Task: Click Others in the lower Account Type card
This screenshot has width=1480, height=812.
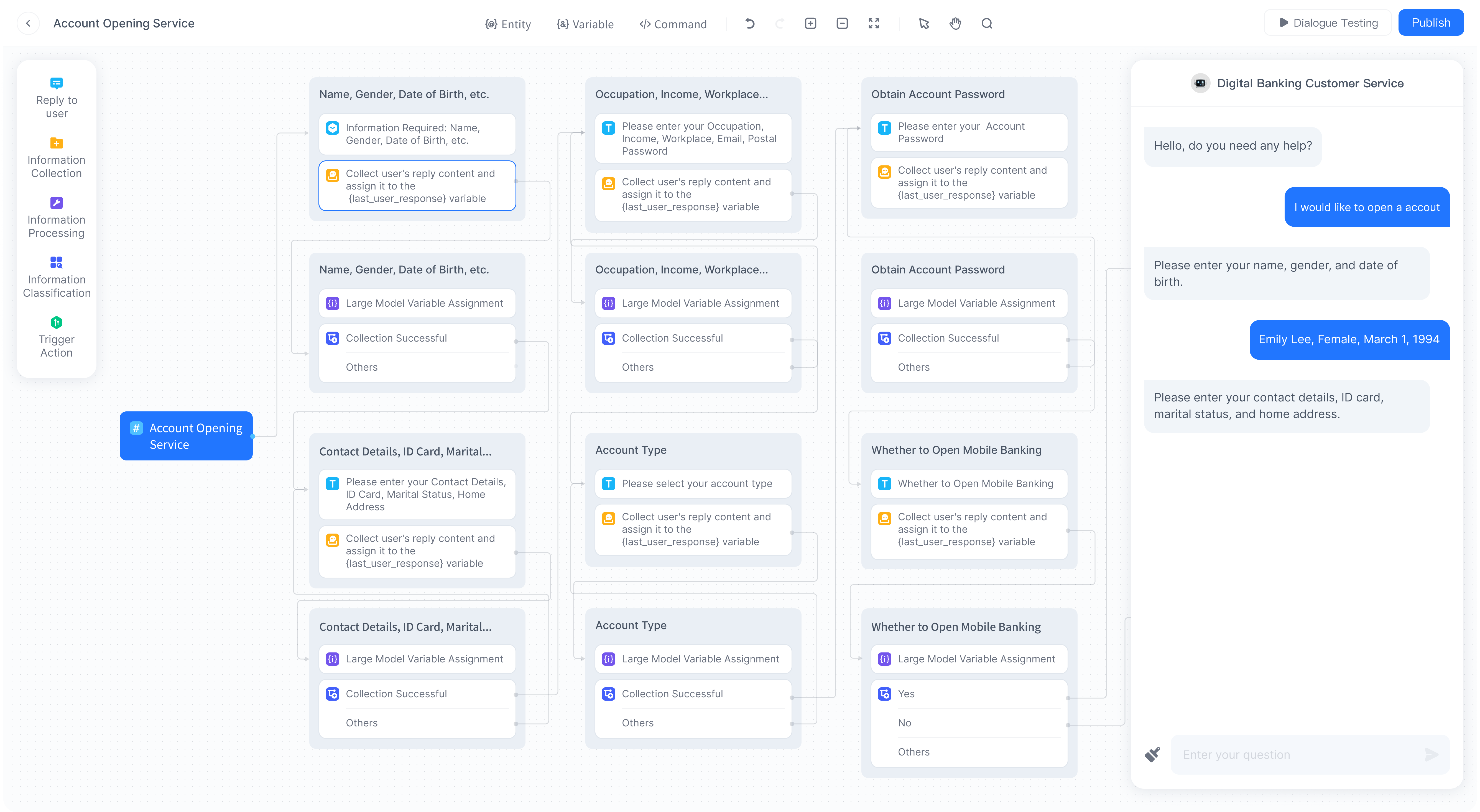Action: point(693,723)
